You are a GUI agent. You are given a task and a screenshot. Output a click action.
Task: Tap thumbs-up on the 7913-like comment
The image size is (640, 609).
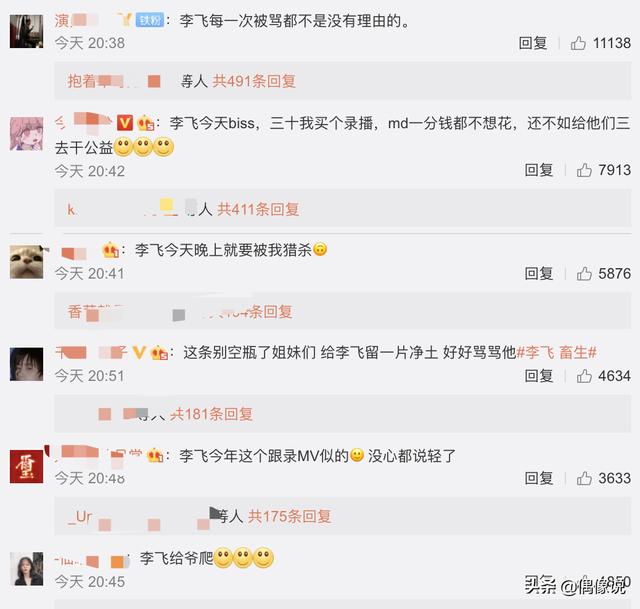(x=584, y=170)
